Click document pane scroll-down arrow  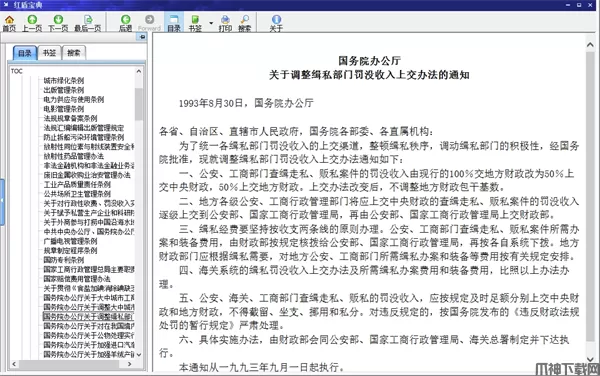pyautogui.click(x=590, y=359)
